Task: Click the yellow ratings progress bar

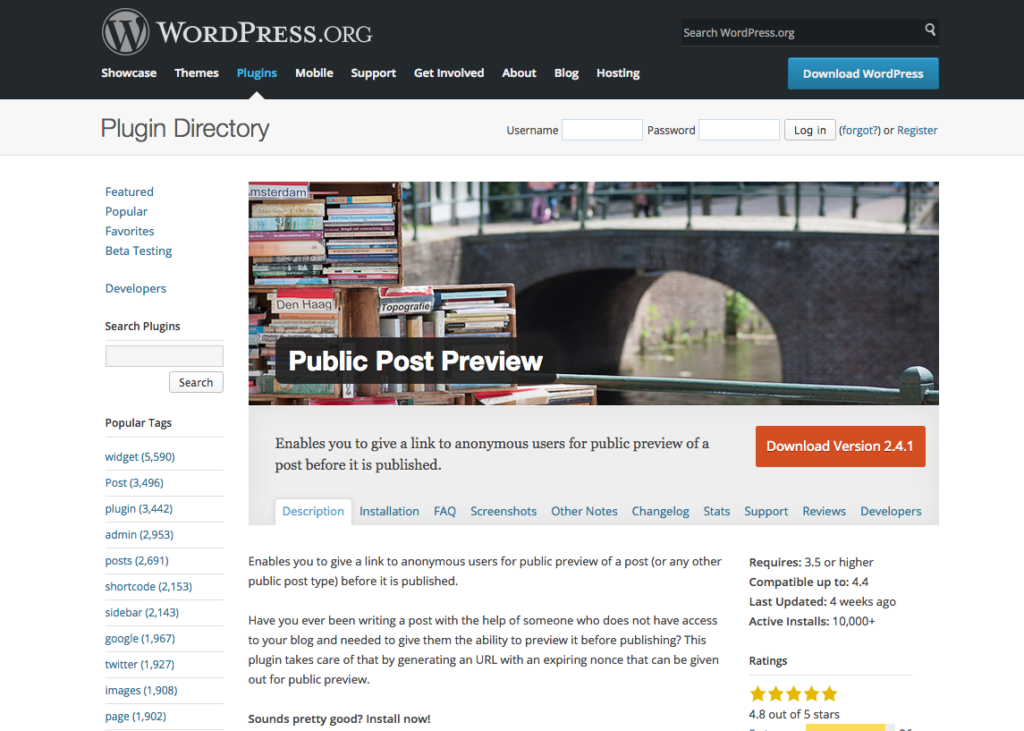Action: tap(845, 728)
